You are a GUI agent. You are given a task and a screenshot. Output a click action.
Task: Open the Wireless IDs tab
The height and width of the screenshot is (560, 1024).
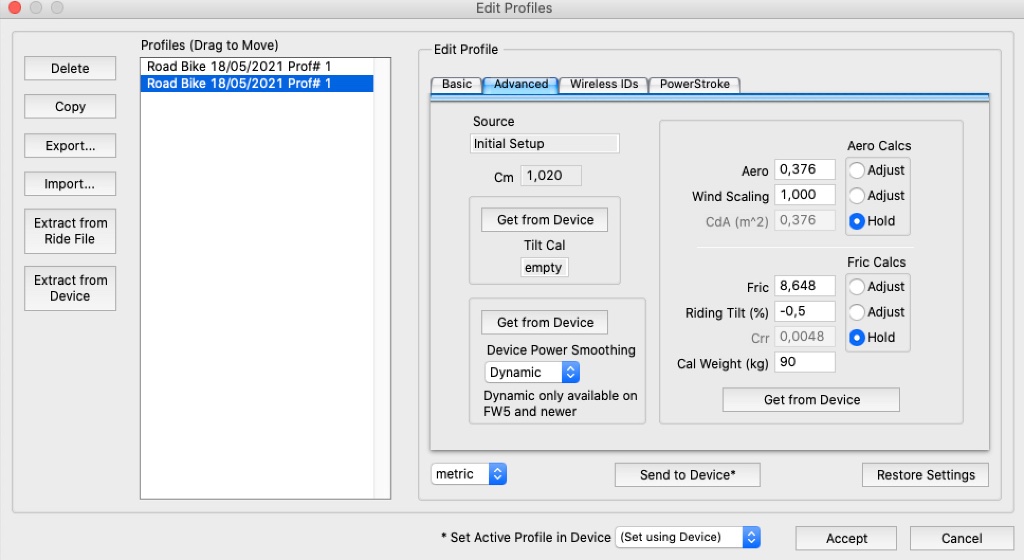603,84
